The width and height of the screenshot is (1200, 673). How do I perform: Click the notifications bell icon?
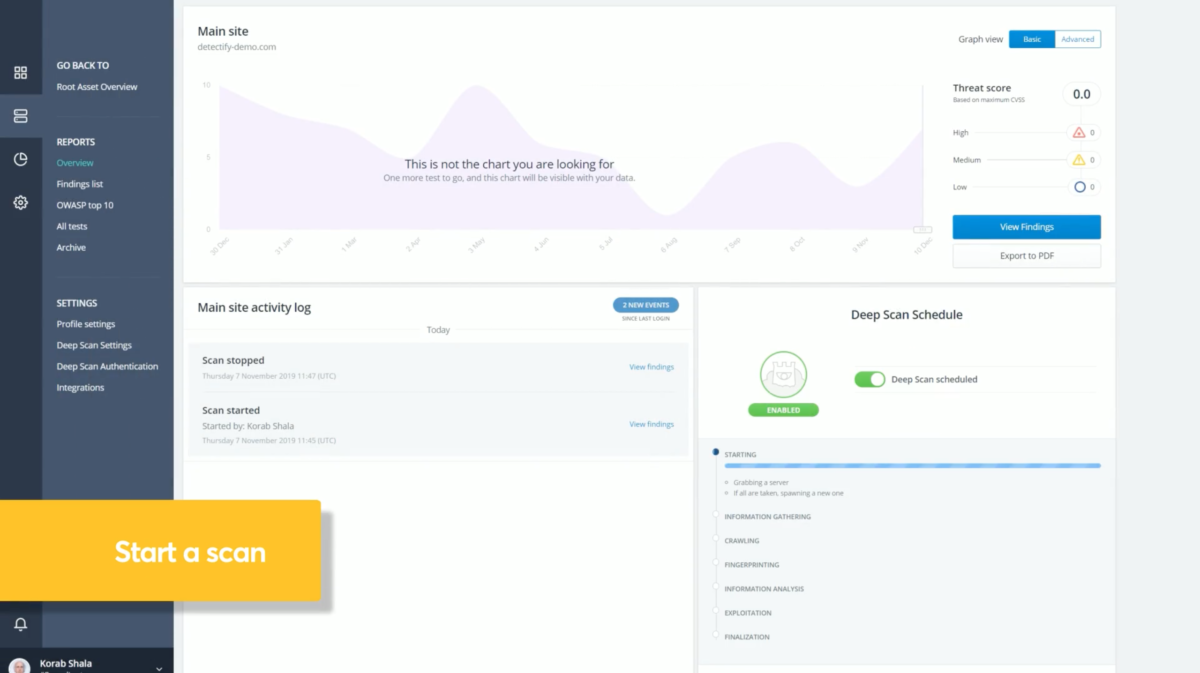(x=20, y=625)
